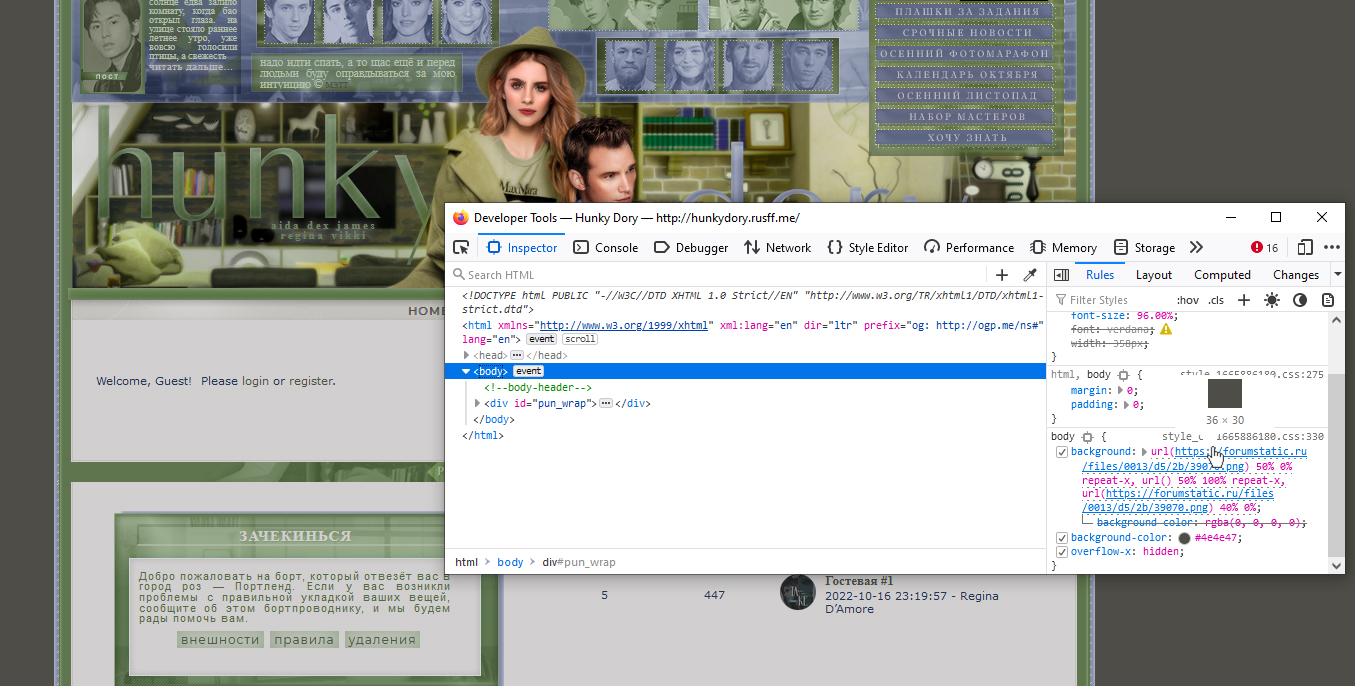Toggle print media simulation icon
This screenshot has width=1355, height=686.
coord(1328,300)
